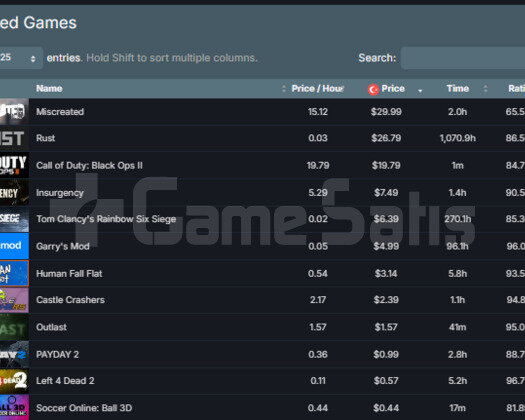Select the Miscreated game name
The width and height of the screenshot is (525, 420).
(60, 112)
